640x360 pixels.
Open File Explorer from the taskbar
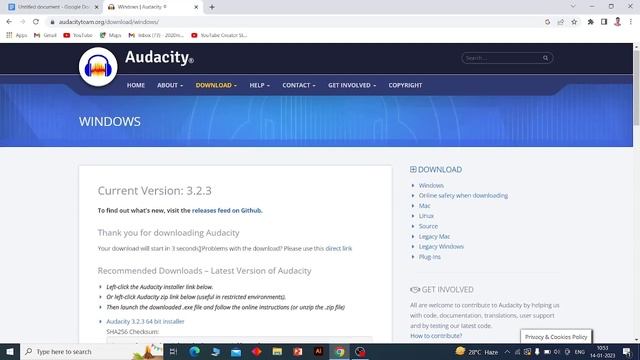click(x=277, y=351)
